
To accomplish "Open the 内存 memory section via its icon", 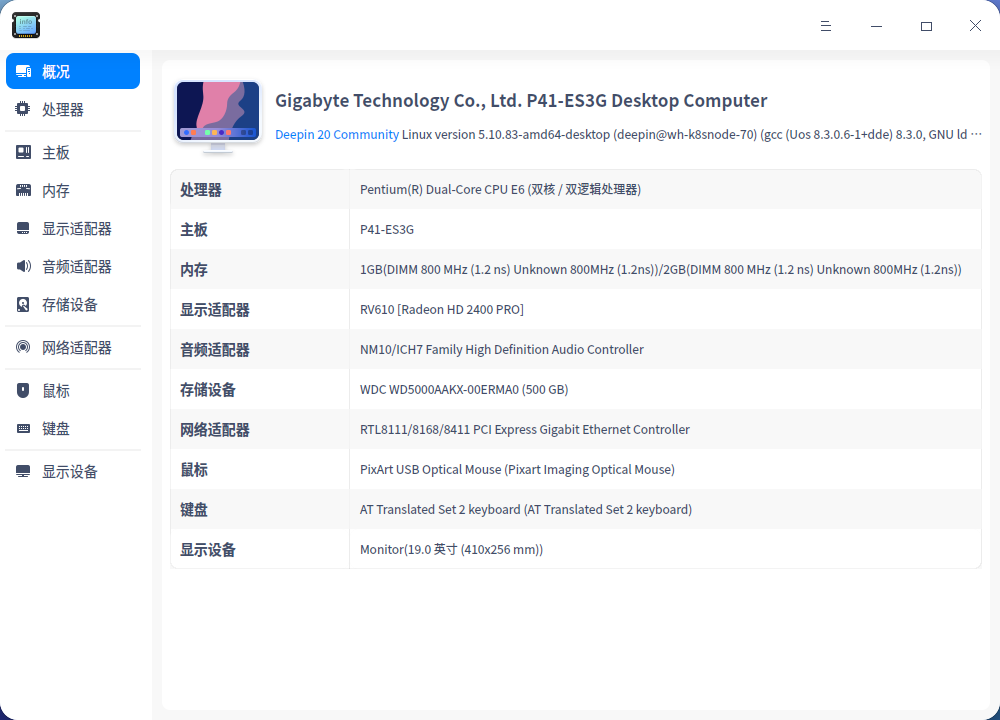I will pyautogui.click(x=22, y=190).
